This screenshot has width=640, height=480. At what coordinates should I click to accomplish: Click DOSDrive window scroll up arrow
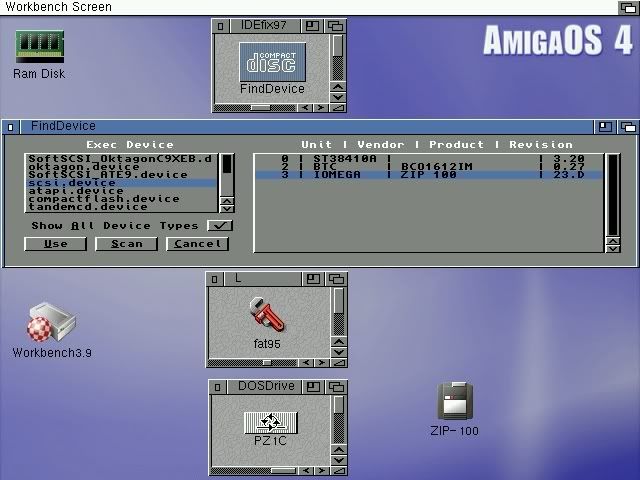pos(339,449)
